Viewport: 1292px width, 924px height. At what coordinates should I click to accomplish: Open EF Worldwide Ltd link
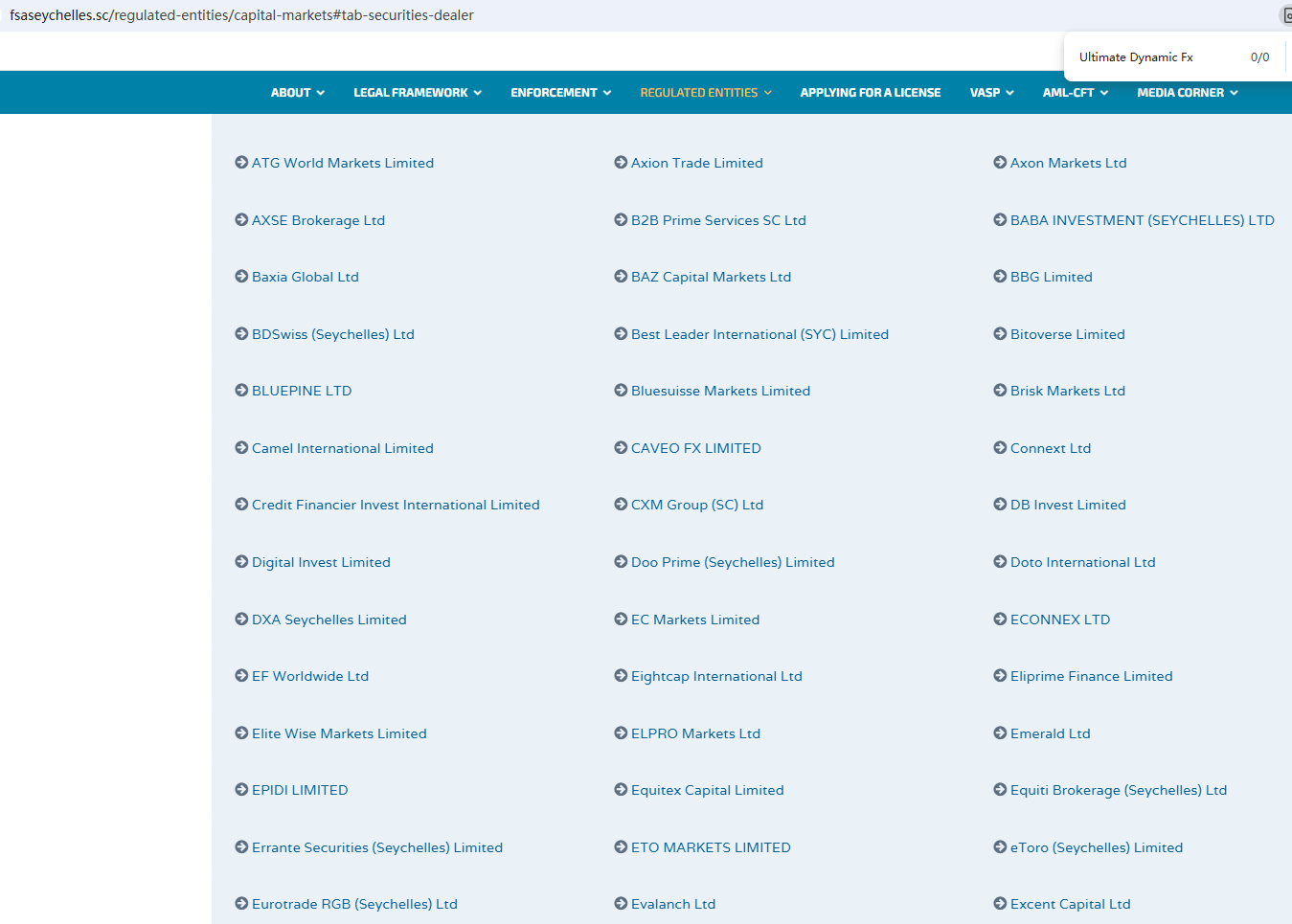point(310,676)
